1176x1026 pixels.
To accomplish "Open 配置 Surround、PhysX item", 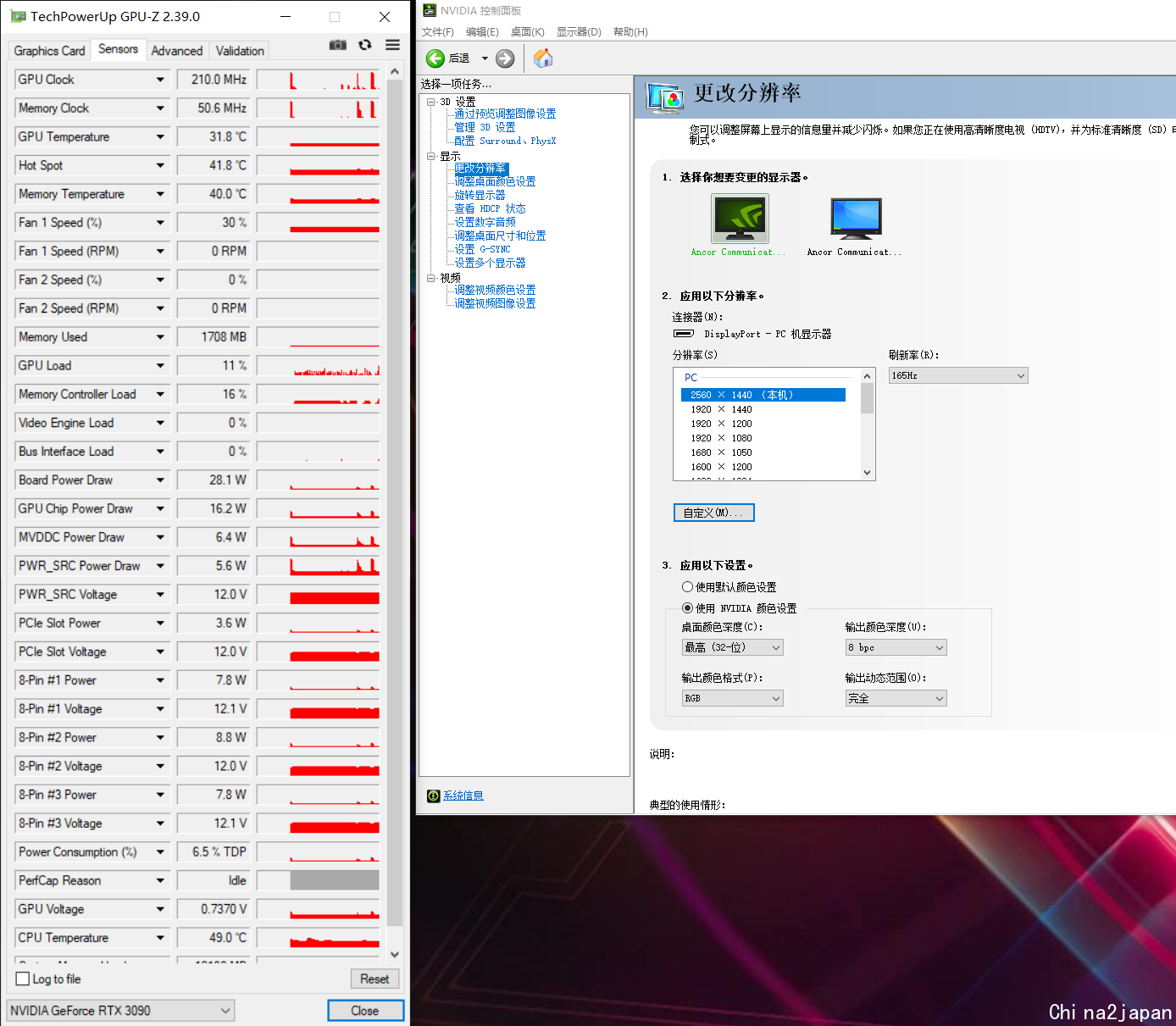I will [505, 141].
